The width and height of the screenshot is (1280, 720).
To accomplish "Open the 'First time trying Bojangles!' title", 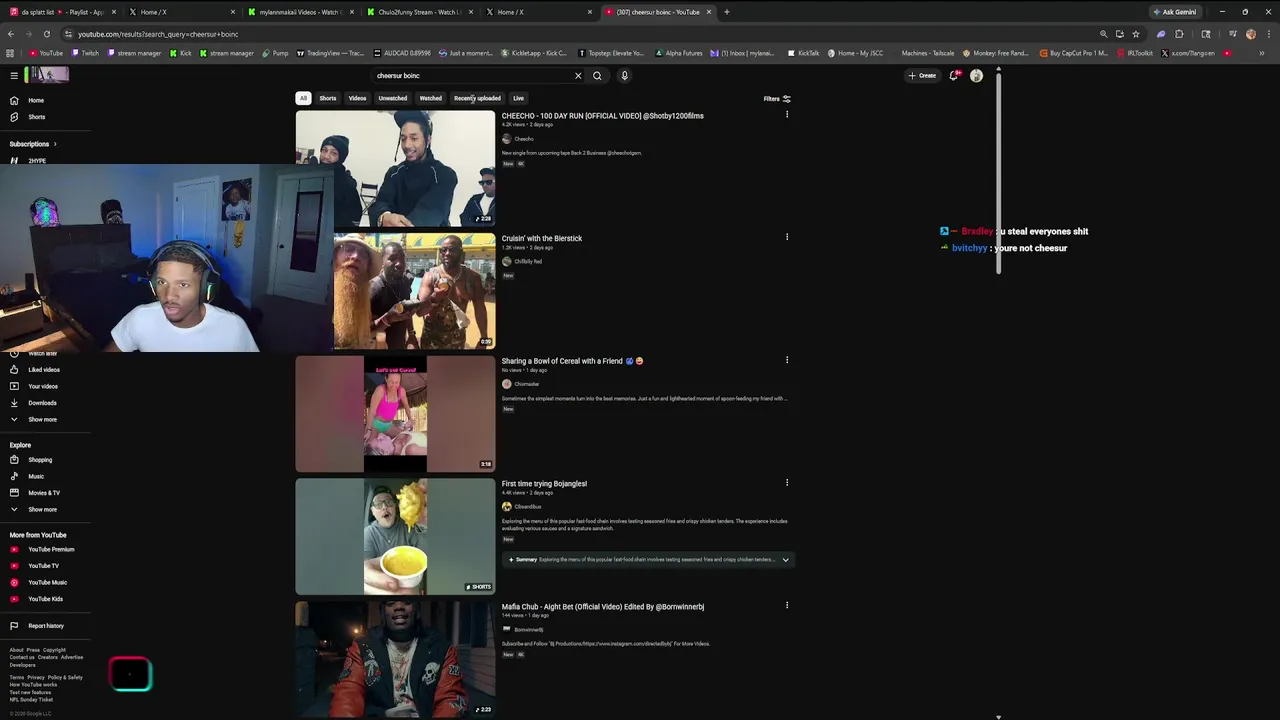I will 544,484.
